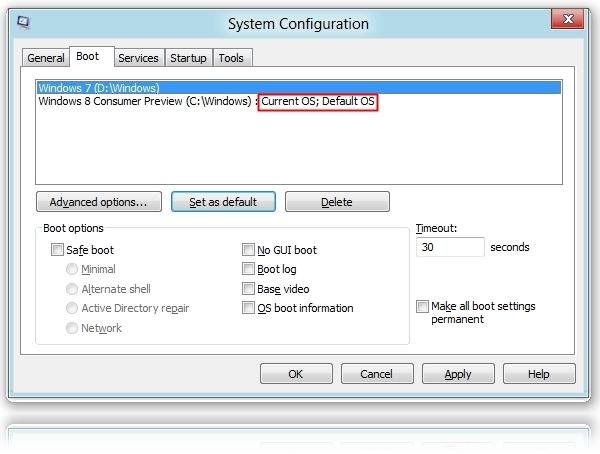The height and width of the screenshot is (454, 600).
Task: Open the Tools tab
Action: tap(232, 58)
